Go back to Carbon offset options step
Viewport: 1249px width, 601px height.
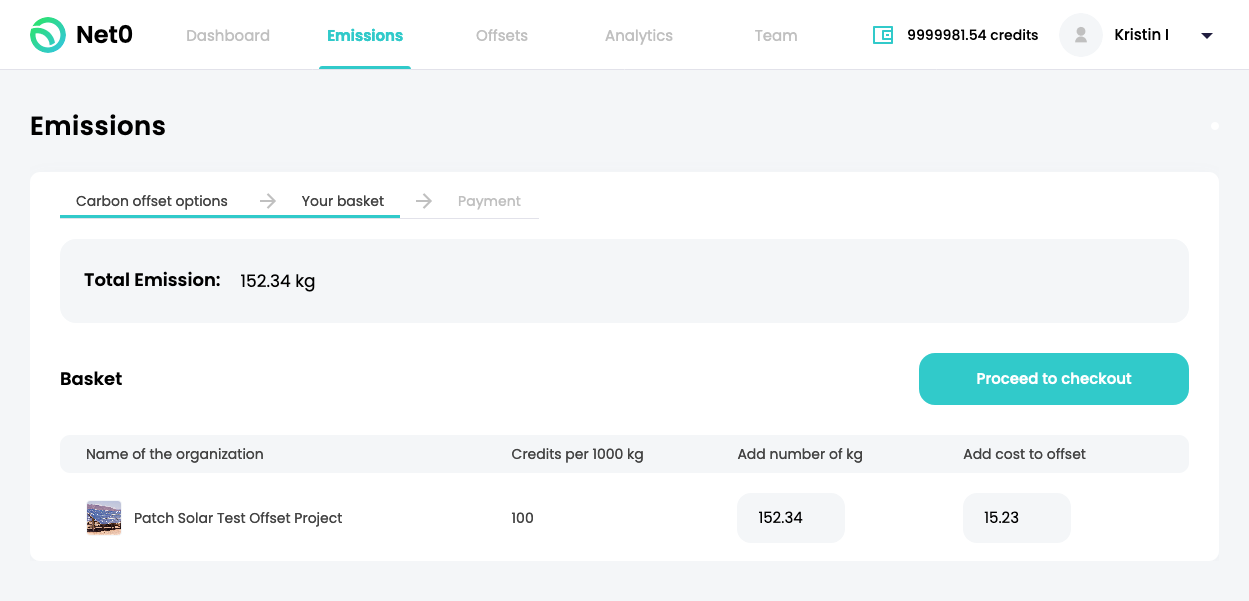tap(152, 201)
